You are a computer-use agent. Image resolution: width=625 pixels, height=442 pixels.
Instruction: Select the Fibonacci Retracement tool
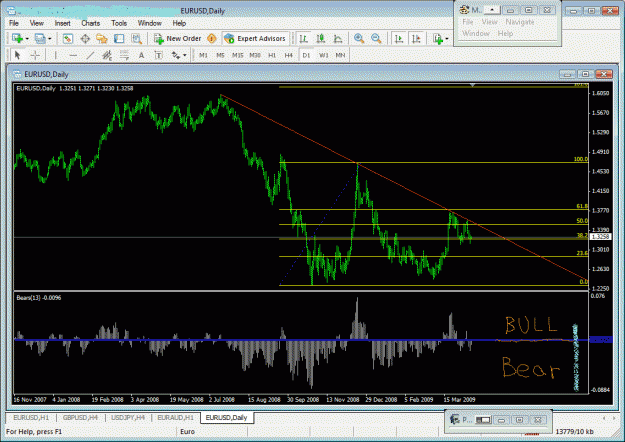coord(124,55)
